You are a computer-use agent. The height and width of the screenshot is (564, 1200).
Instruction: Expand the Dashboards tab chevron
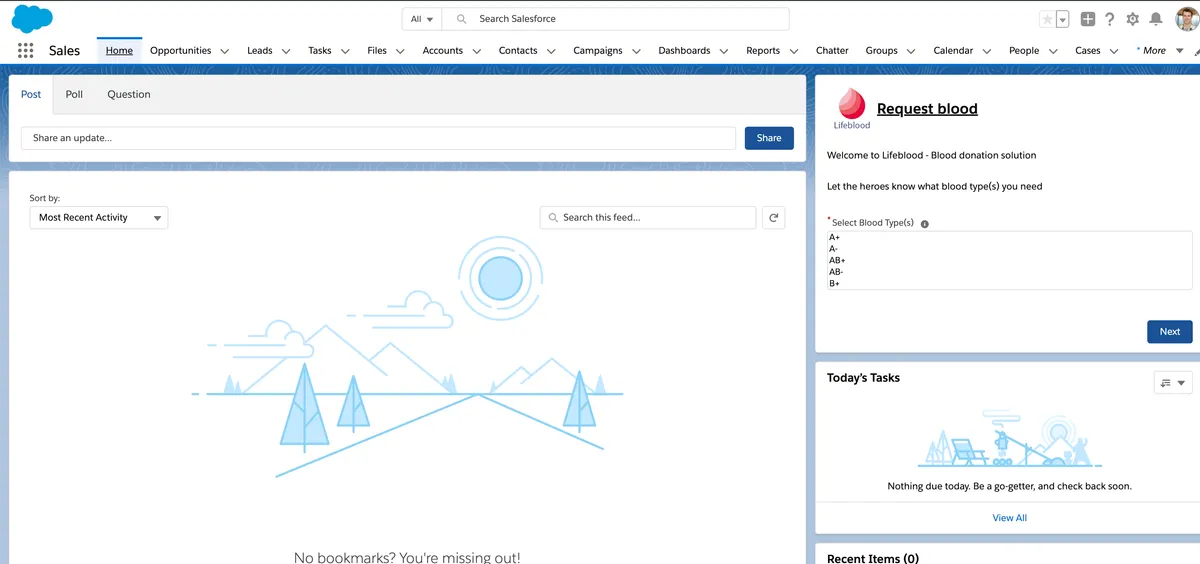point(724,51)
